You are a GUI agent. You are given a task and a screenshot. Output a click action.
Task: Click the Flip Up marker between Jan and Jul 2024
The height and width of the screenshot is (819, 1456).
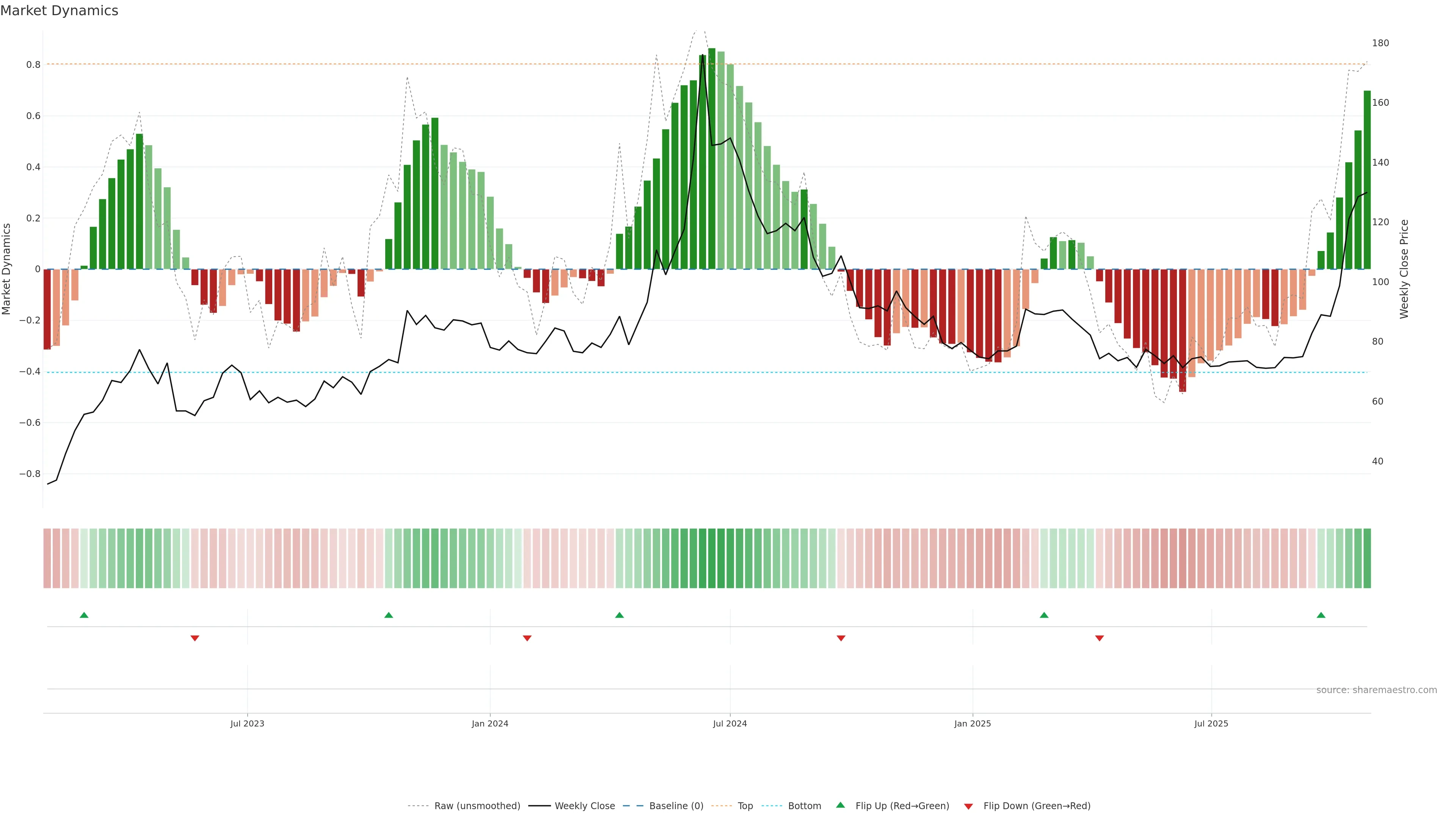click(x=620, y=615)
